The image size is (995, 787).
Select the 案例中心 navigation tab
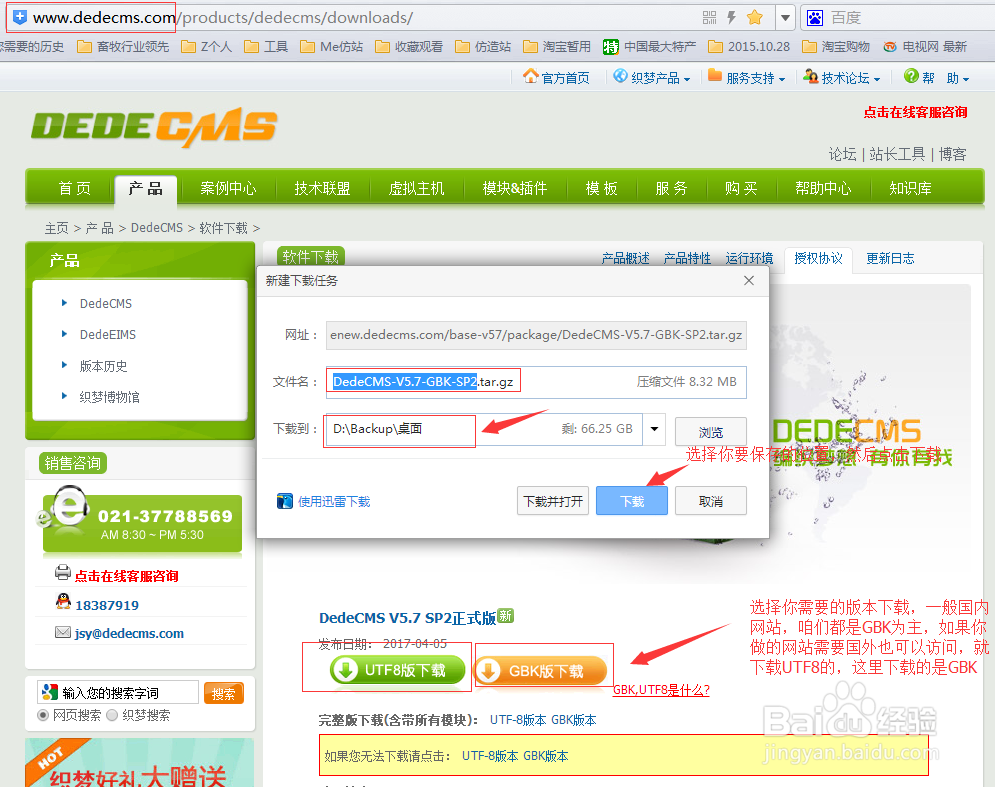tap(228, 188)
